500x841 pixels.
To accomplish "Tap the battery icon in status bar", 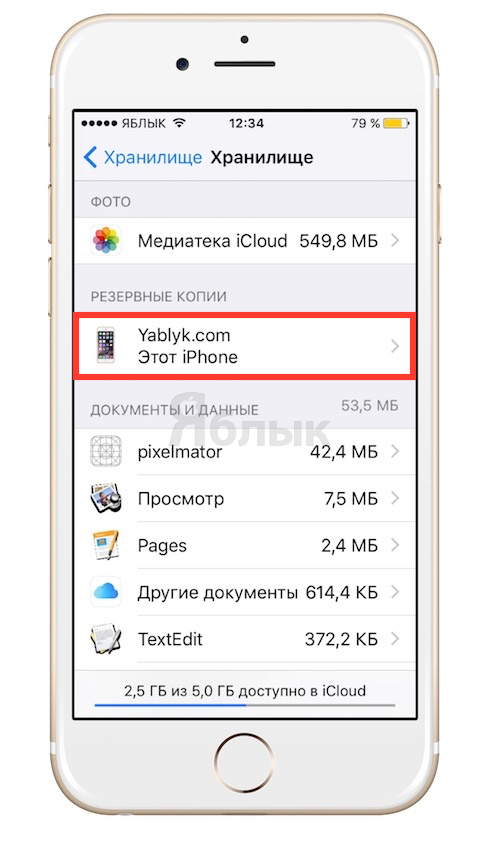I will coord(396,123).
